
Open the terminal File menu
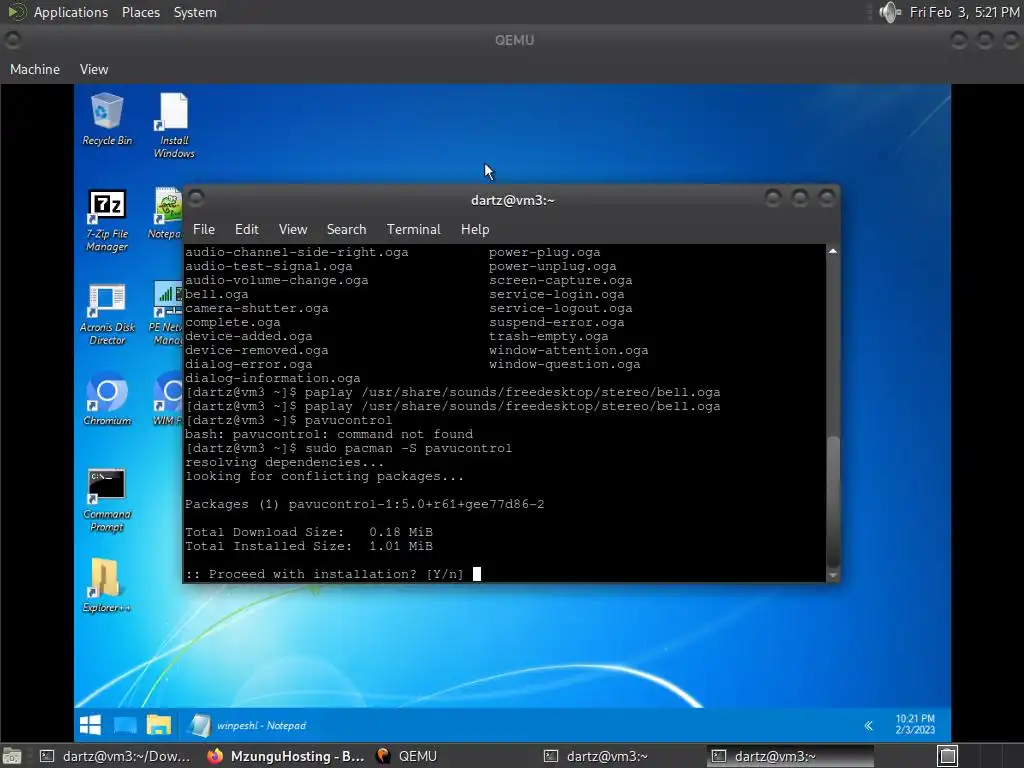pos(204,229)
